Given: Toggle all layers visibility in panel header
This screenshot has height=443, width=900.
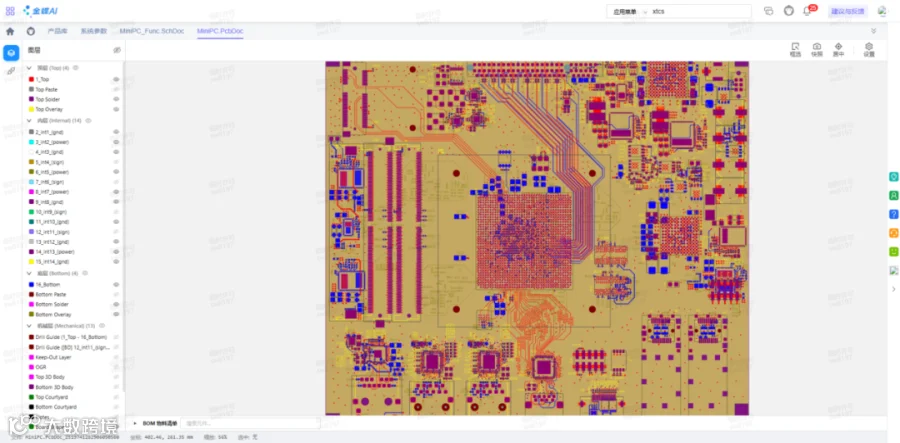Looking at the screenshot, I should tap(117, 50).
